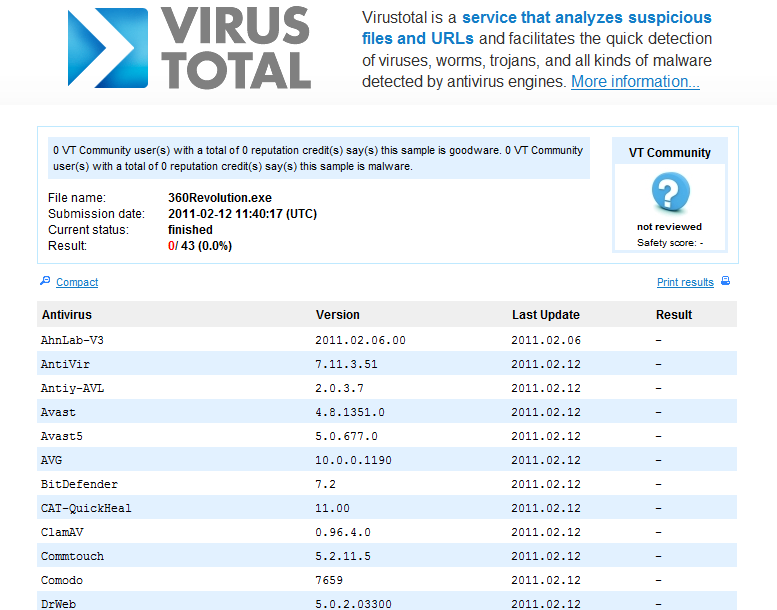Click last update 2011.02.06 for AhnLab-V3

tap(546, 340)
